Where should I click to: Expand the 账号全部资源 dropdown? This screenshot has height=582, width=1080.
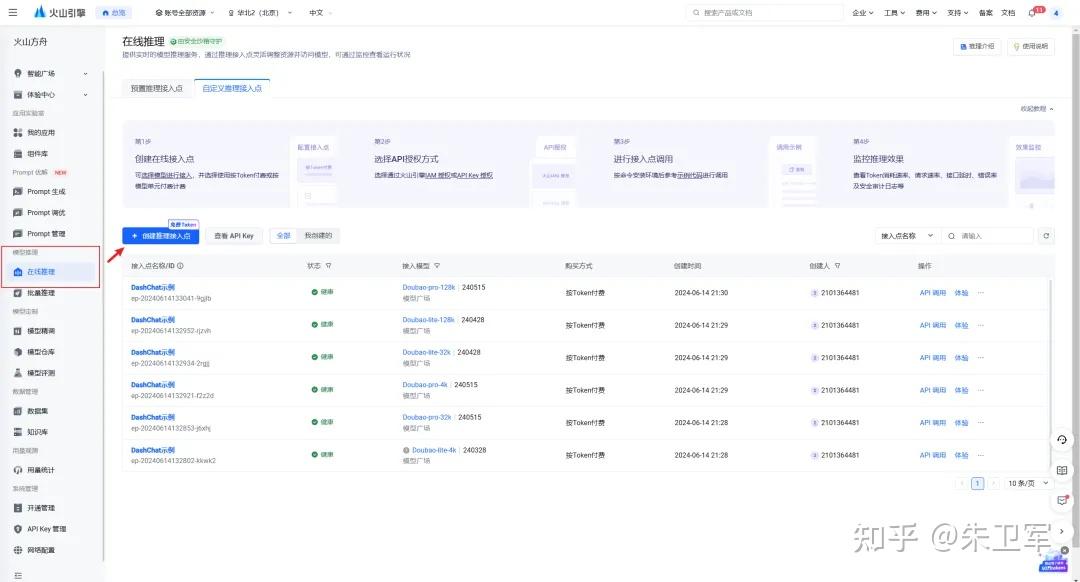pos(185,12)
